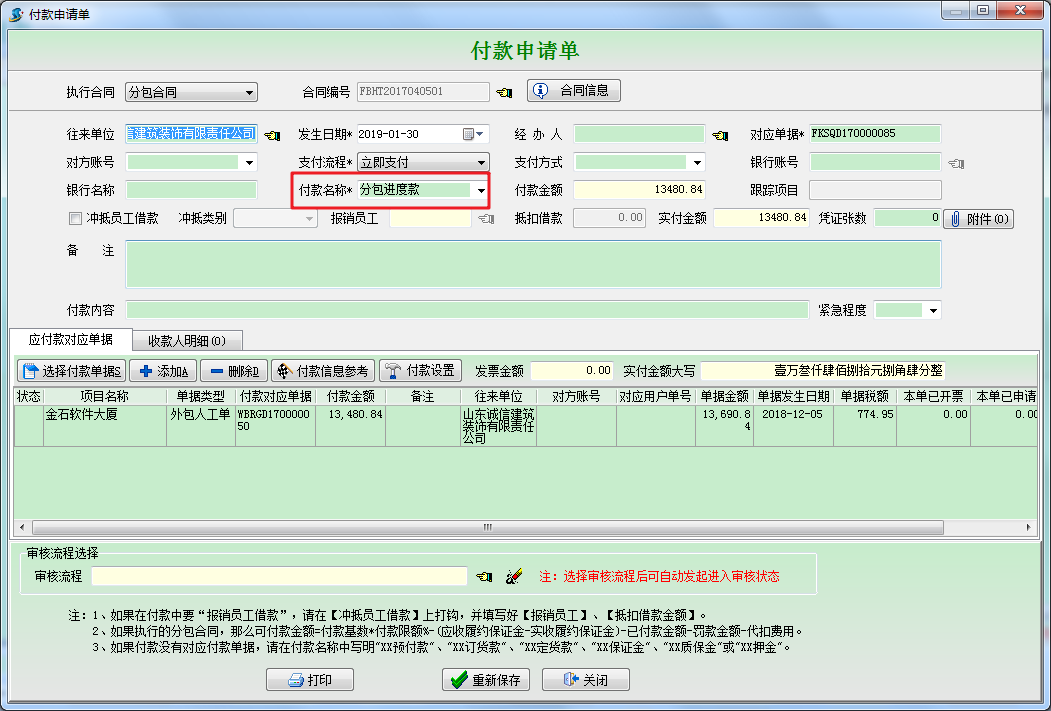Viewport: 1051px width, 711px height.
Task: Open 付款设置
Action: pos(420,371)
